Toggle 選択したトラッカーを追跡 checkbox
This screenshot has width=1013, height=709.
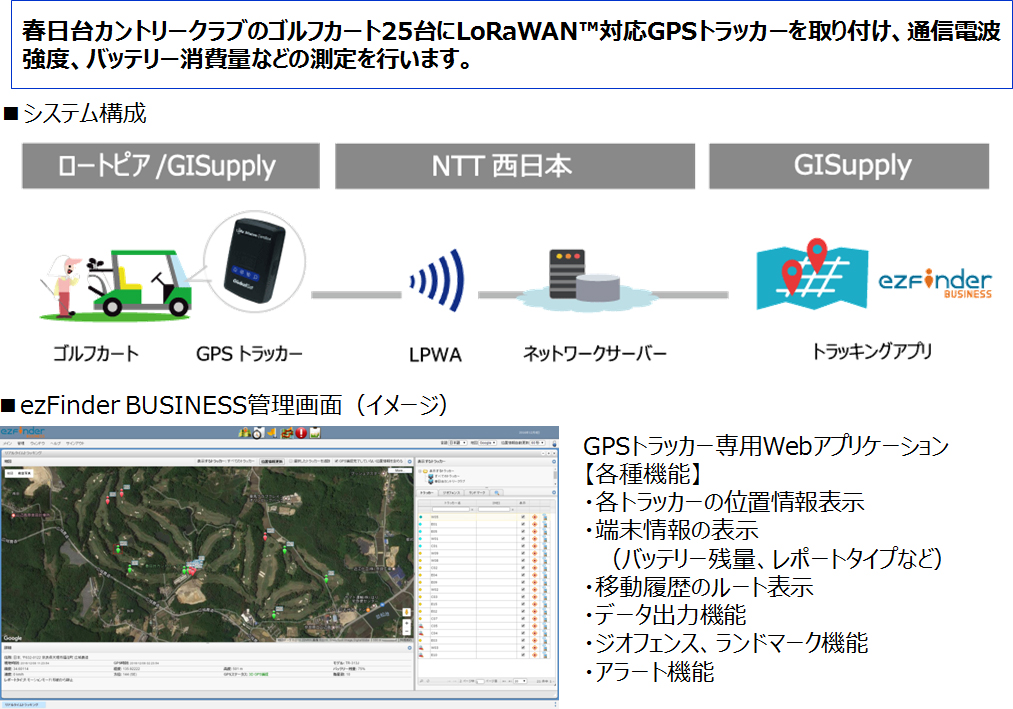click(291, 461)
